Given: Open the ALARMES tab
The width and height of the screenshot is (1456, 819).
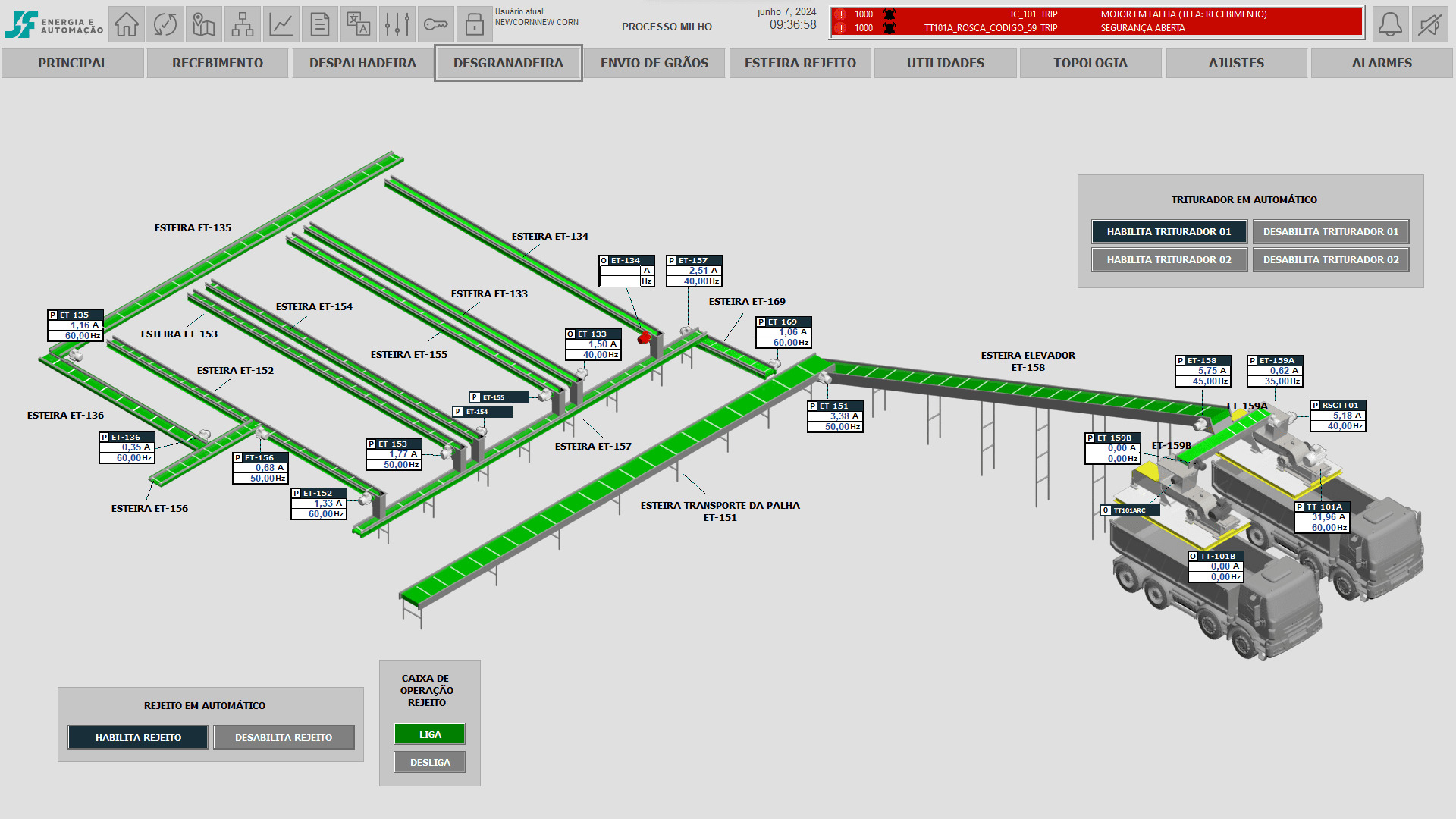Looking at the screenshot, I should pyautogui.click(x=1382, y=63).
